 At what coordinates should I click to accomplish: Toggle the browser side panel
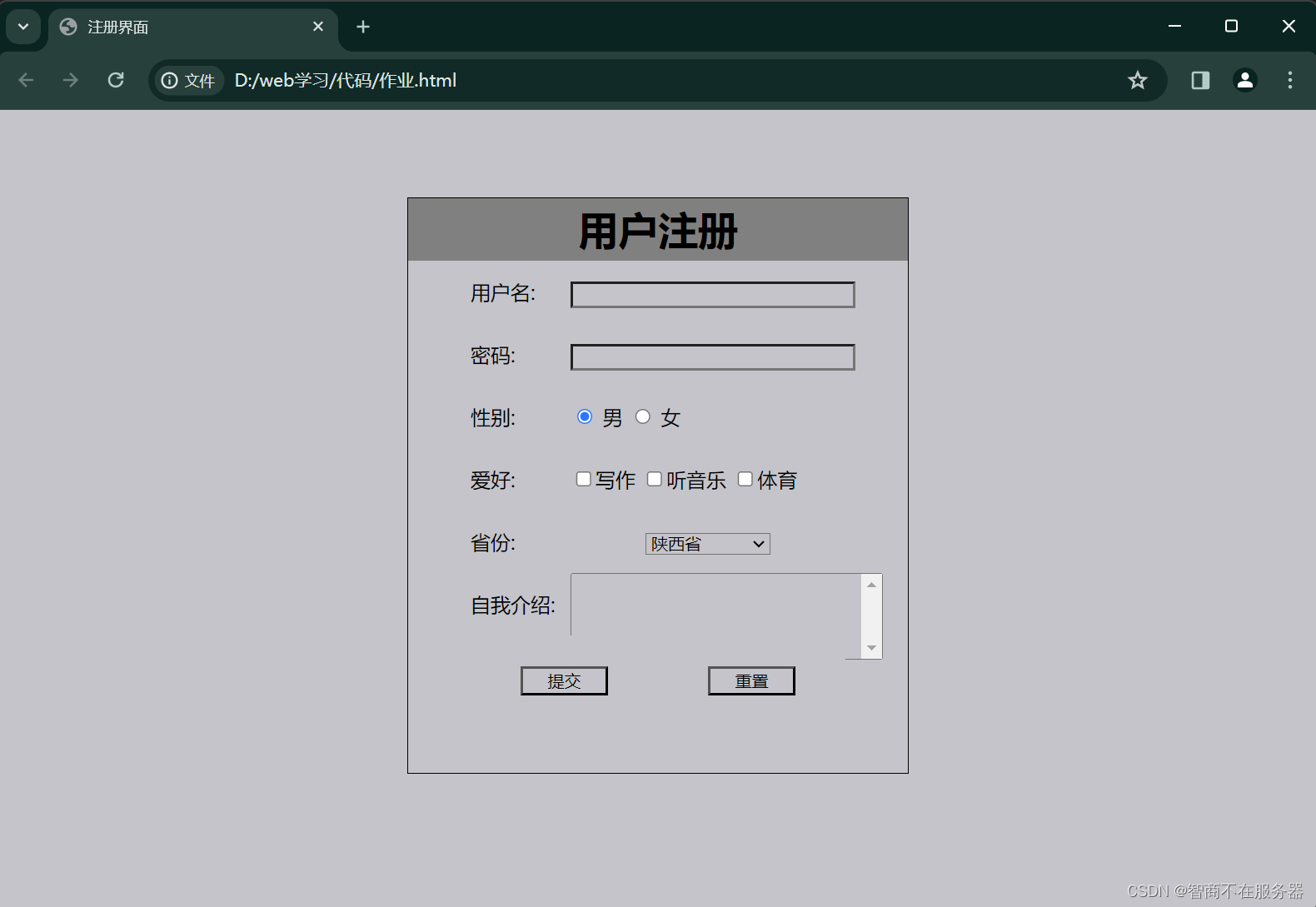coord(1200,80)
